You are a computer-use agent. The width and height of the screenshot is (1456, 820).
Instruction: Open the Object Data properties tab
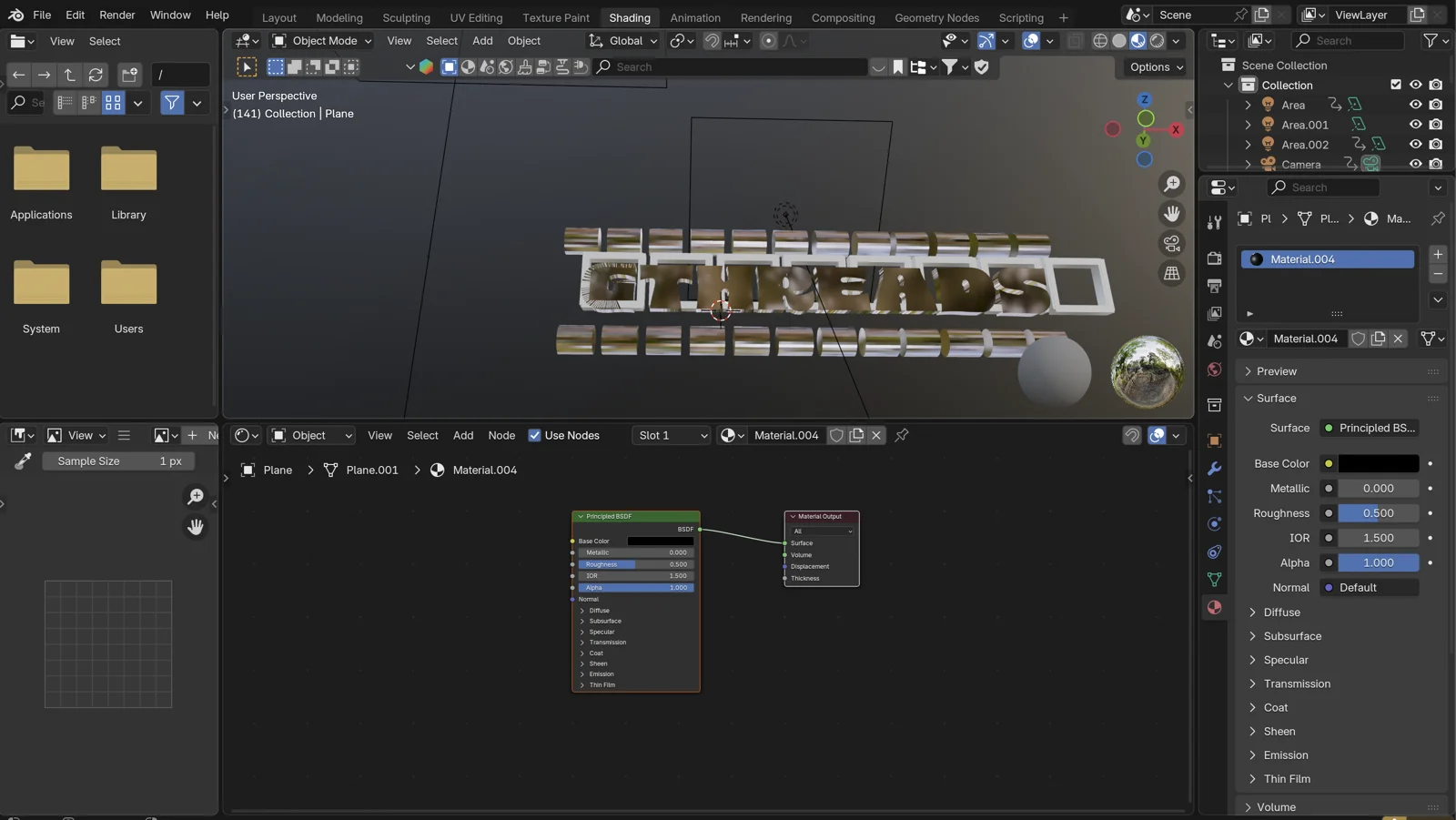point(1214,580)
